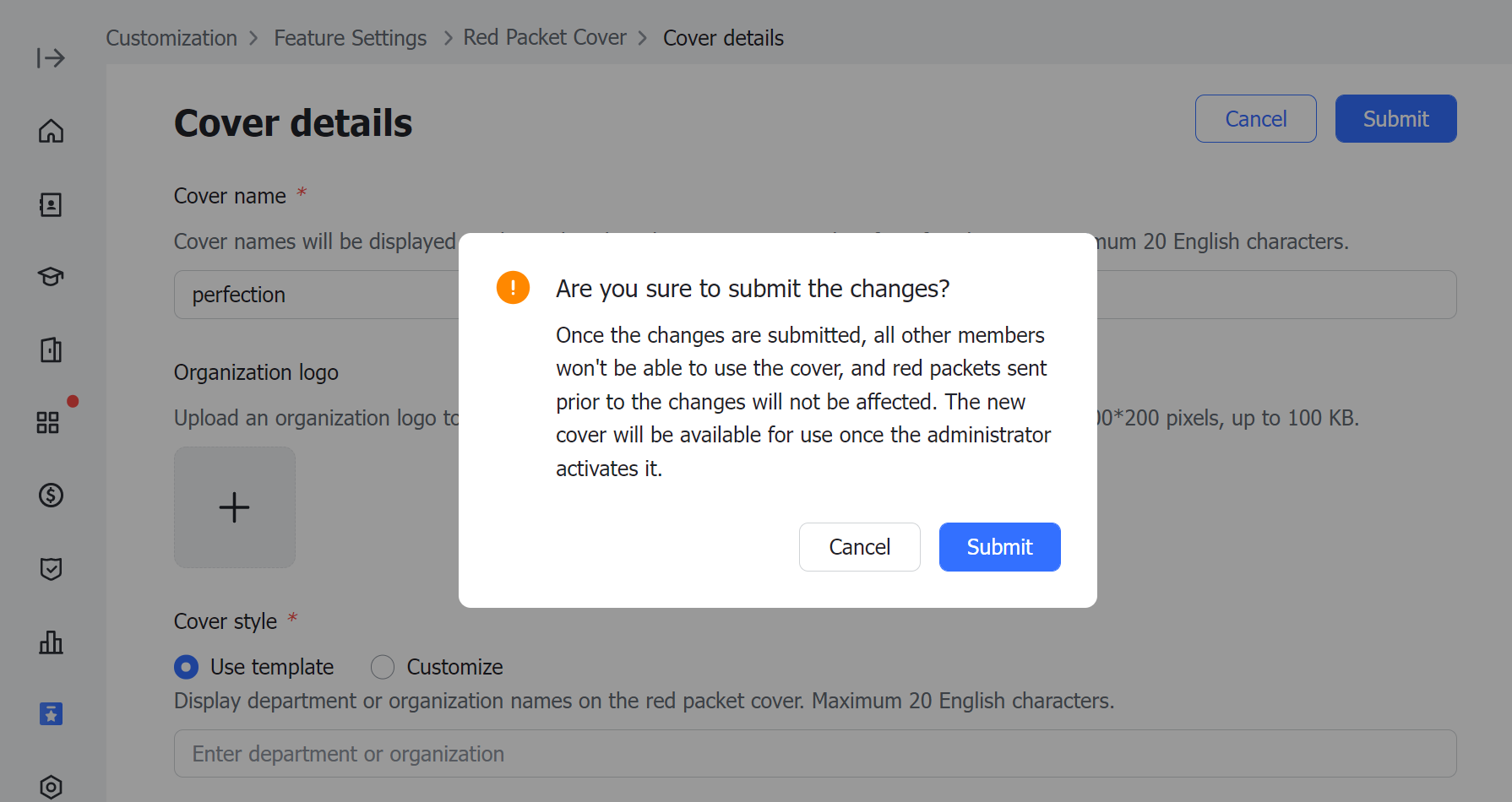The image size is (1512, 802).
Task: Open the bar chart sidebar icon
Action: point(51,642)
